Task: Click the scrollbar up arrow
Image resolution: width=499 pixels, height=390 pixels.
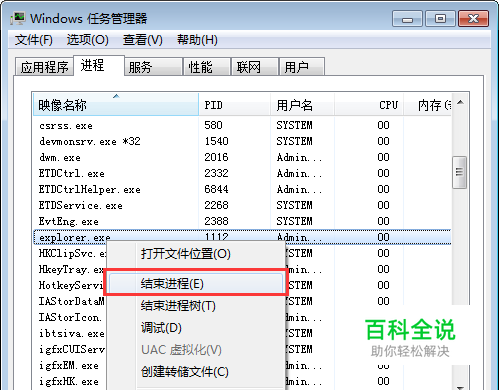Action: click(x=460, y=102)
